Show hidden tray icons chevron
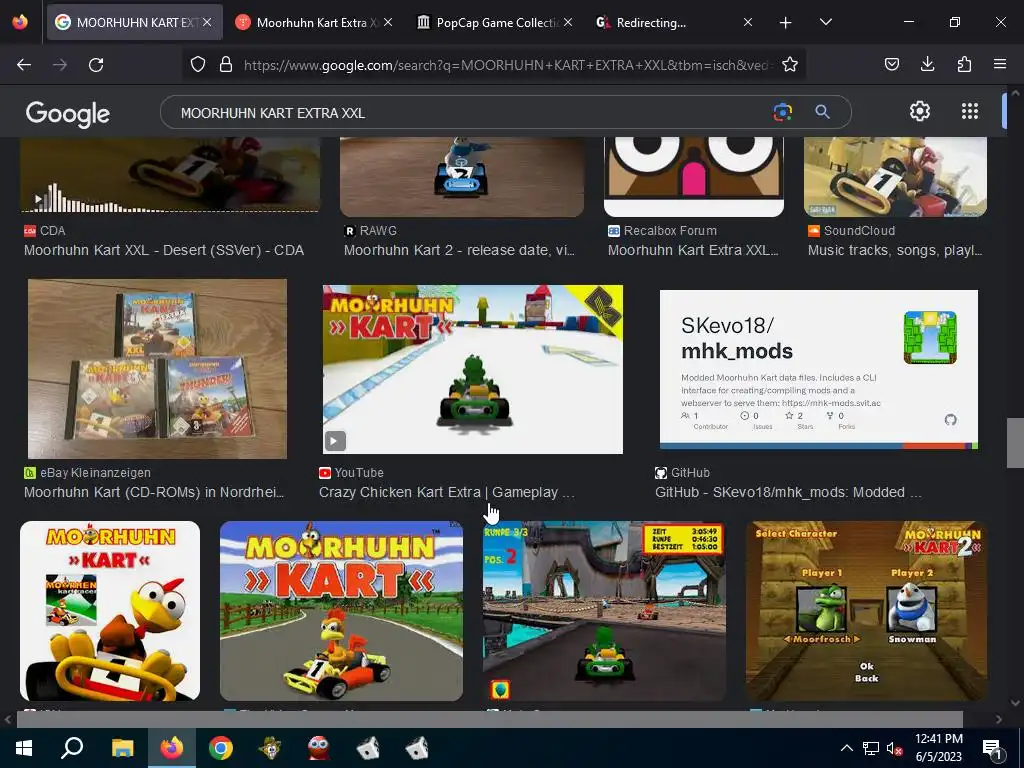The image size is (1024, 768). 846,748
